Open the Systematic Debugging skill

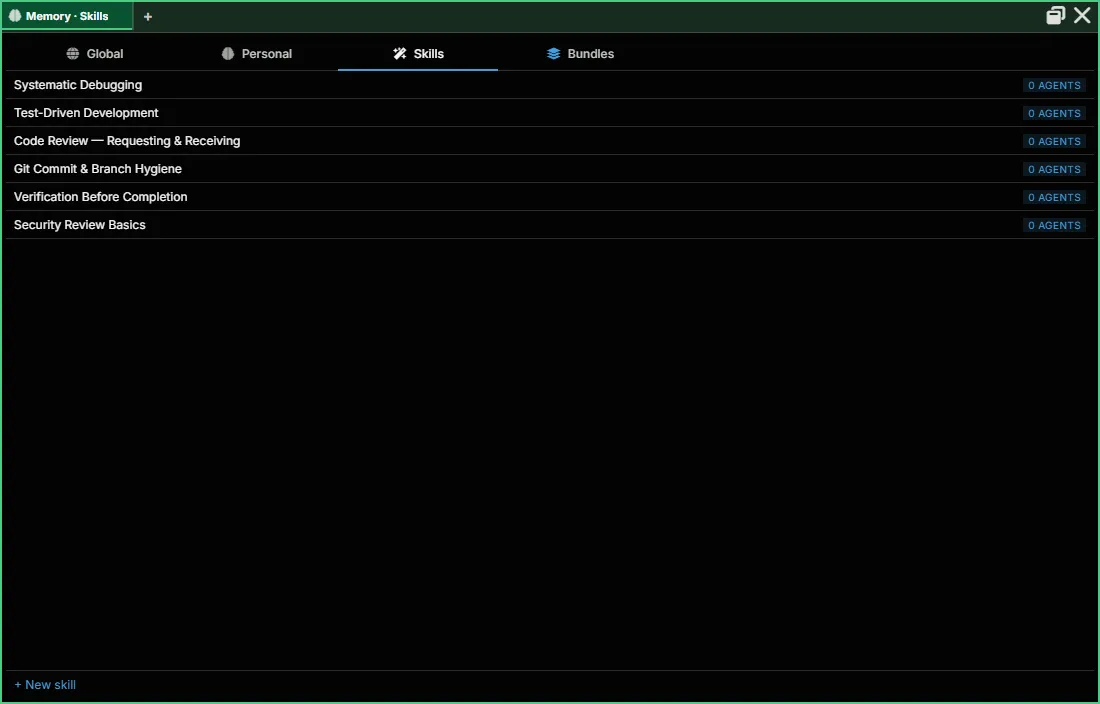[549, 85]
